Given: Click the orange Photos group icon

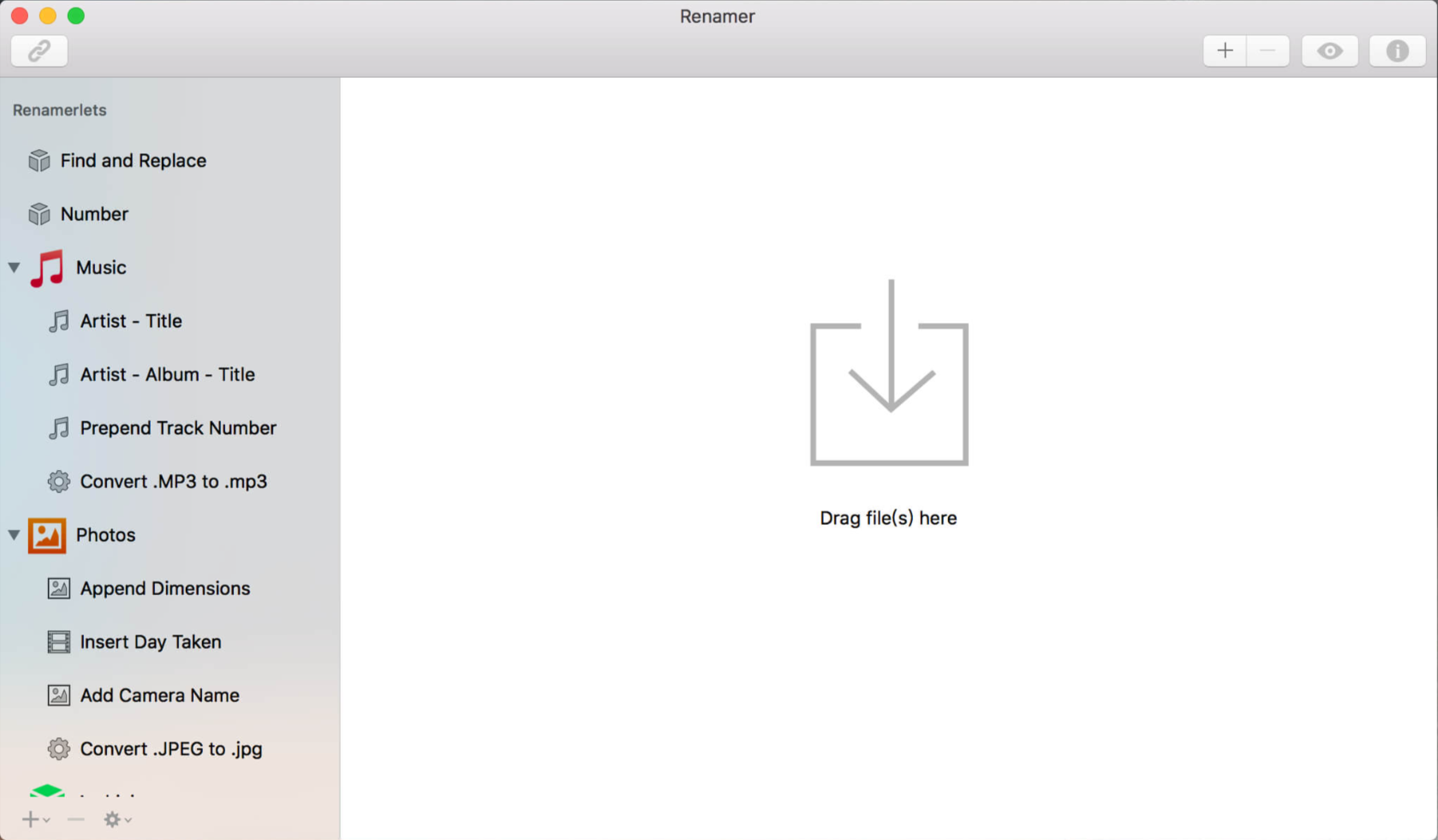Looking at the screenshot, I should point(47,535).
